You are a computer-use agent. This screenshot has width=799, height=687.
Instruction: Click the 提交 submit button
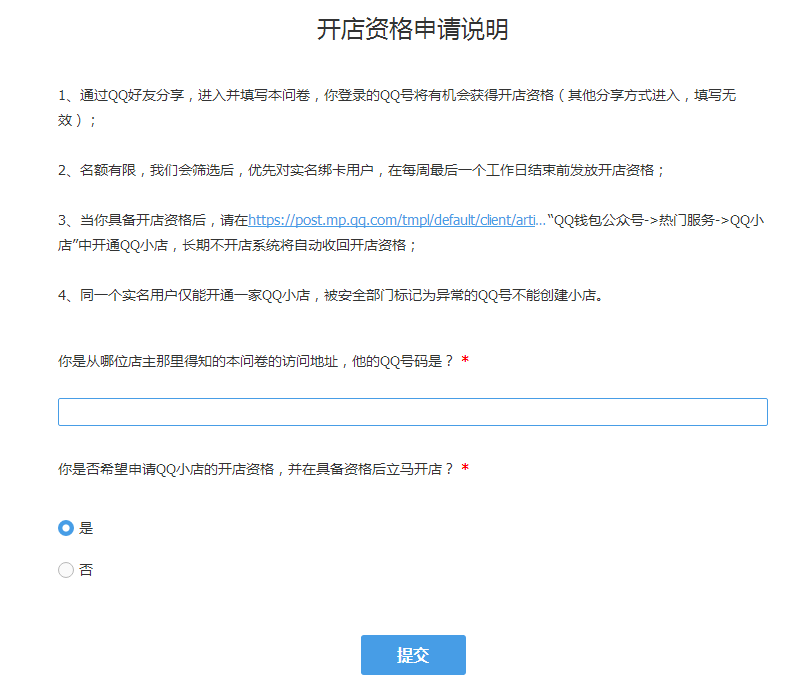point(413,654)
